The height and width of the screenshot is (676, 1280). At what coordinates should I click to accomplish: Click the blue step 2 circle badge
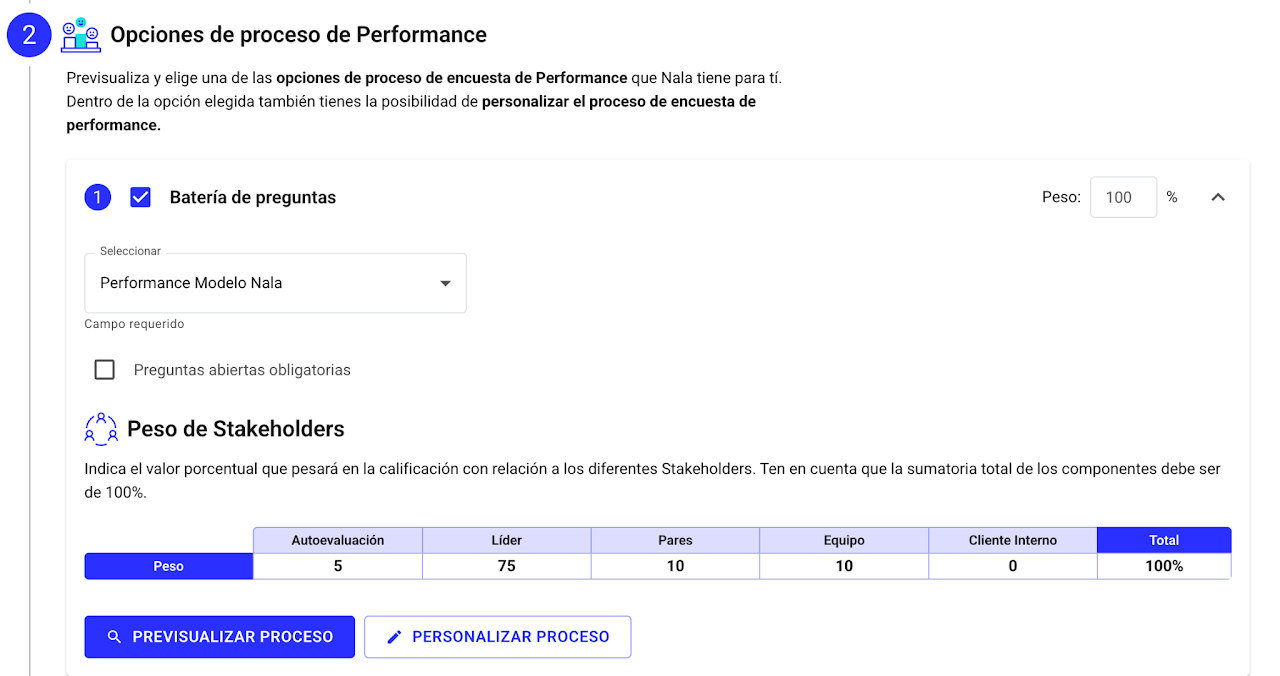[29, 35]
